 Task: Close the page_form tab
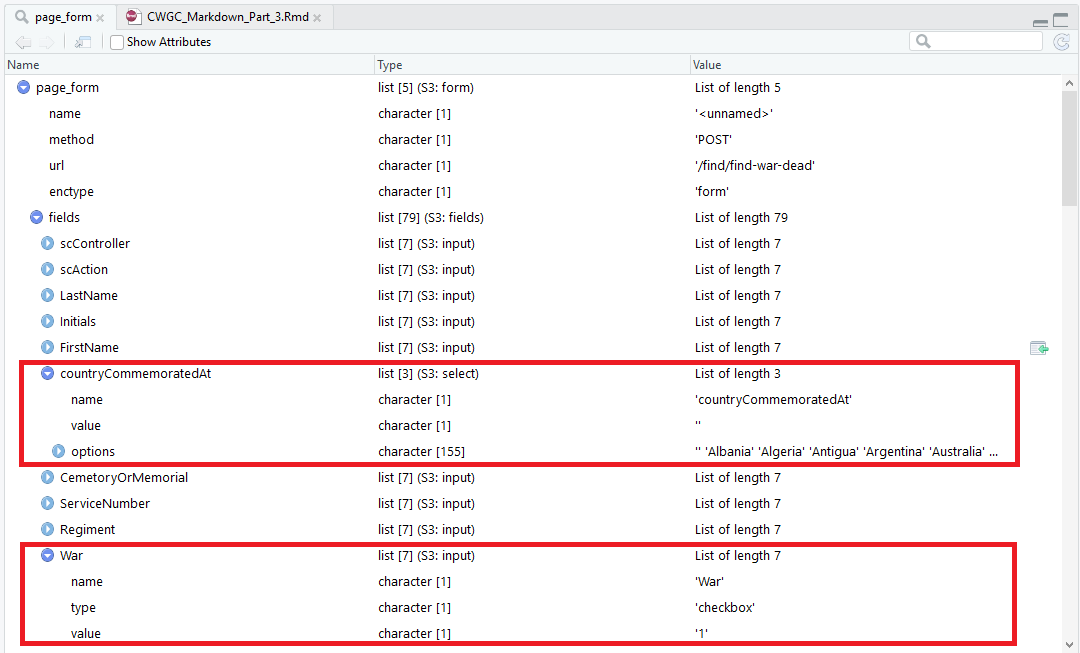coord(101,18)
